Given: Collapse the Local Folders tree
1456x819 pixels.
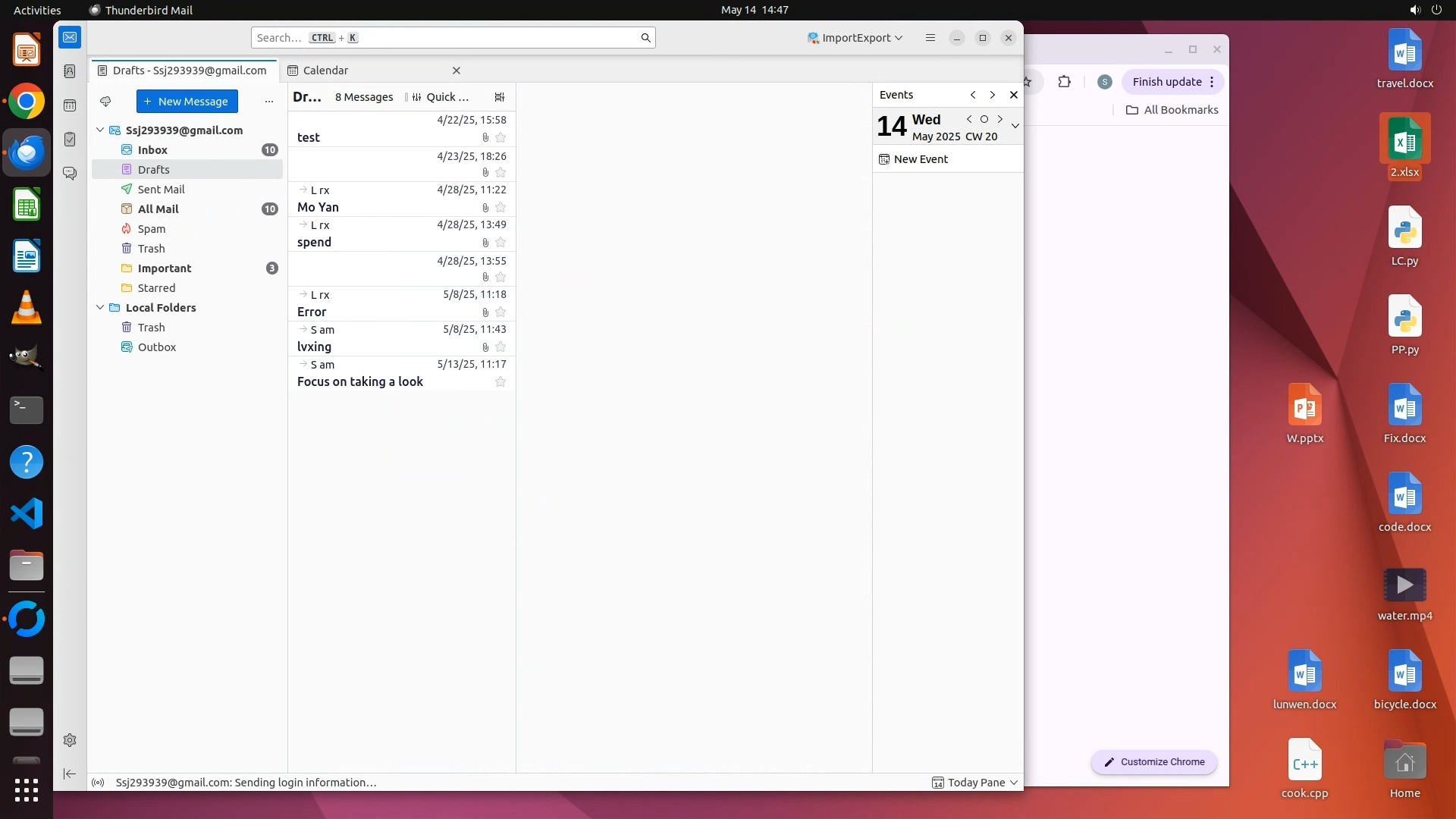Looking at the screenshot, I should (x=100, y=308).
